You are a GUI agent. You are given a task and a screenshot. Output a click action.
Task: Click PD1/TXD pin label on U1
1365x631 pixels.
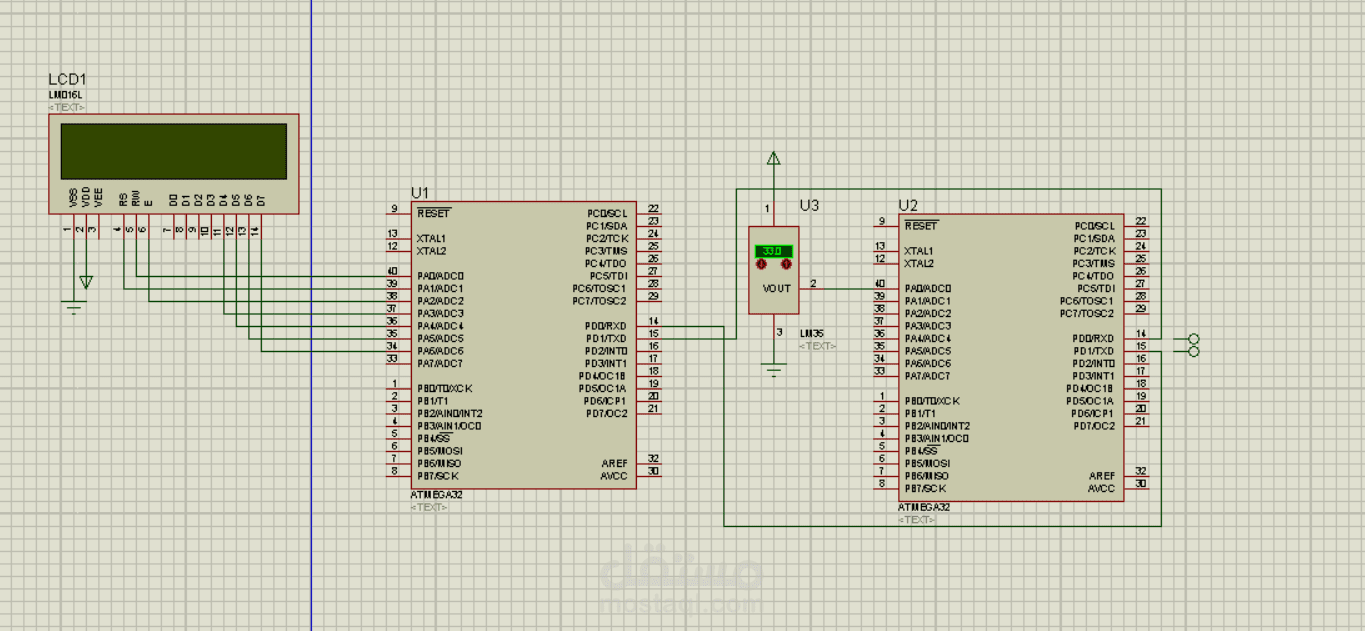pyautogui.click(x=606, y=338)
